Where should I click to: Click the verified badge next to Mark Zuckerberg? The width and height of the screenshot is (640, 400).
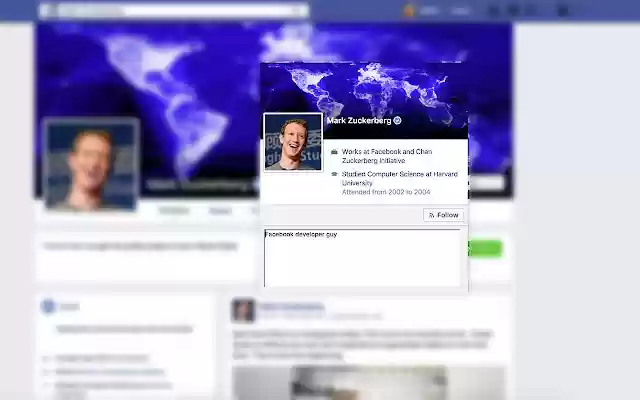pos(397,120)
